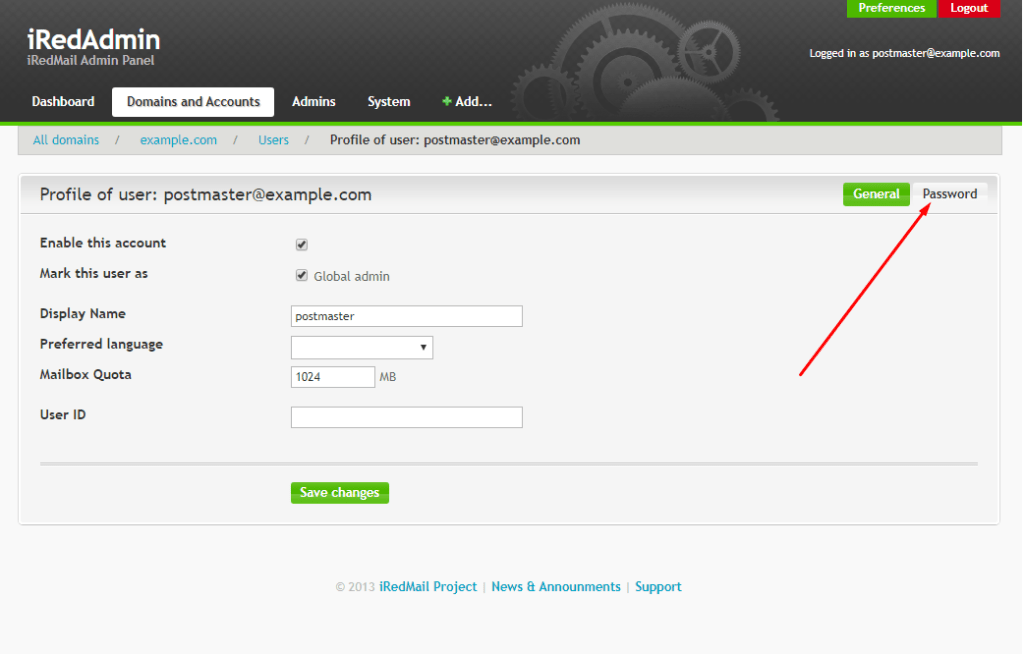Click the iRedAdmin logo title

[93, 41]
